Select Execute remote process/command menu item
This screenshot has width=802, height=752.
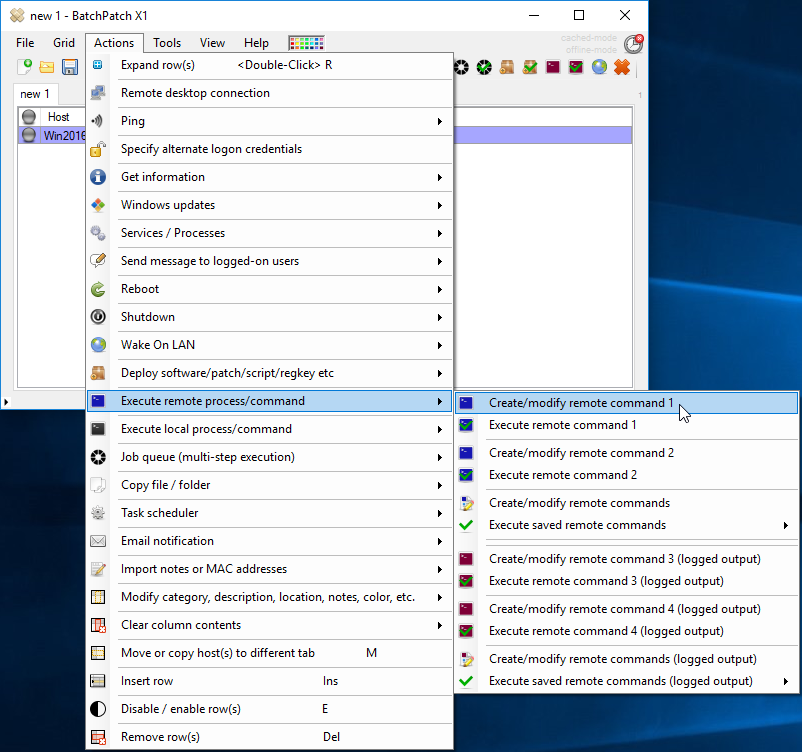(270, 401)
